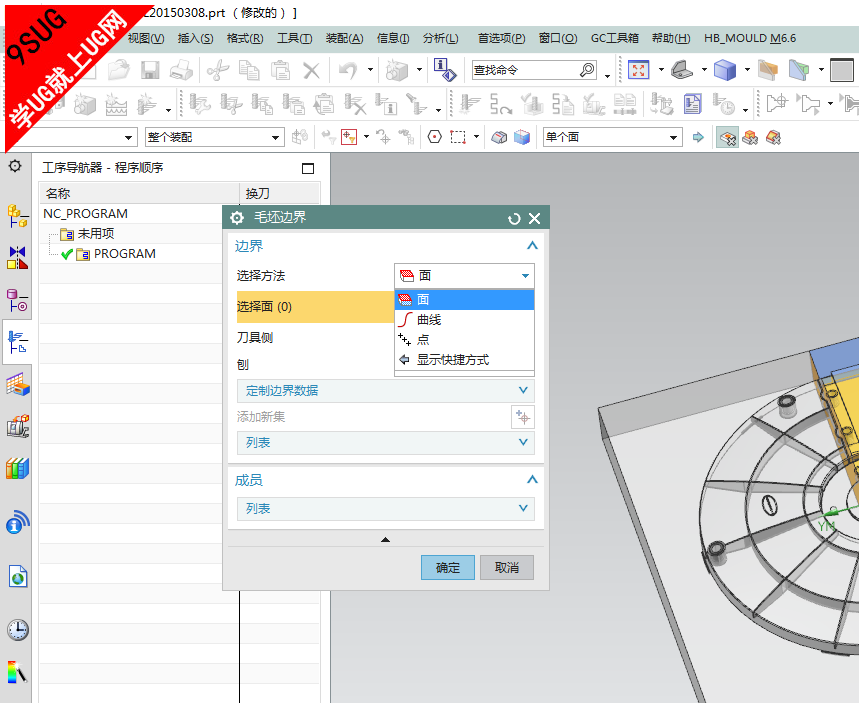Click the Fit view icon
This screenshot has height=703, width=859.
tap(638, 70)
